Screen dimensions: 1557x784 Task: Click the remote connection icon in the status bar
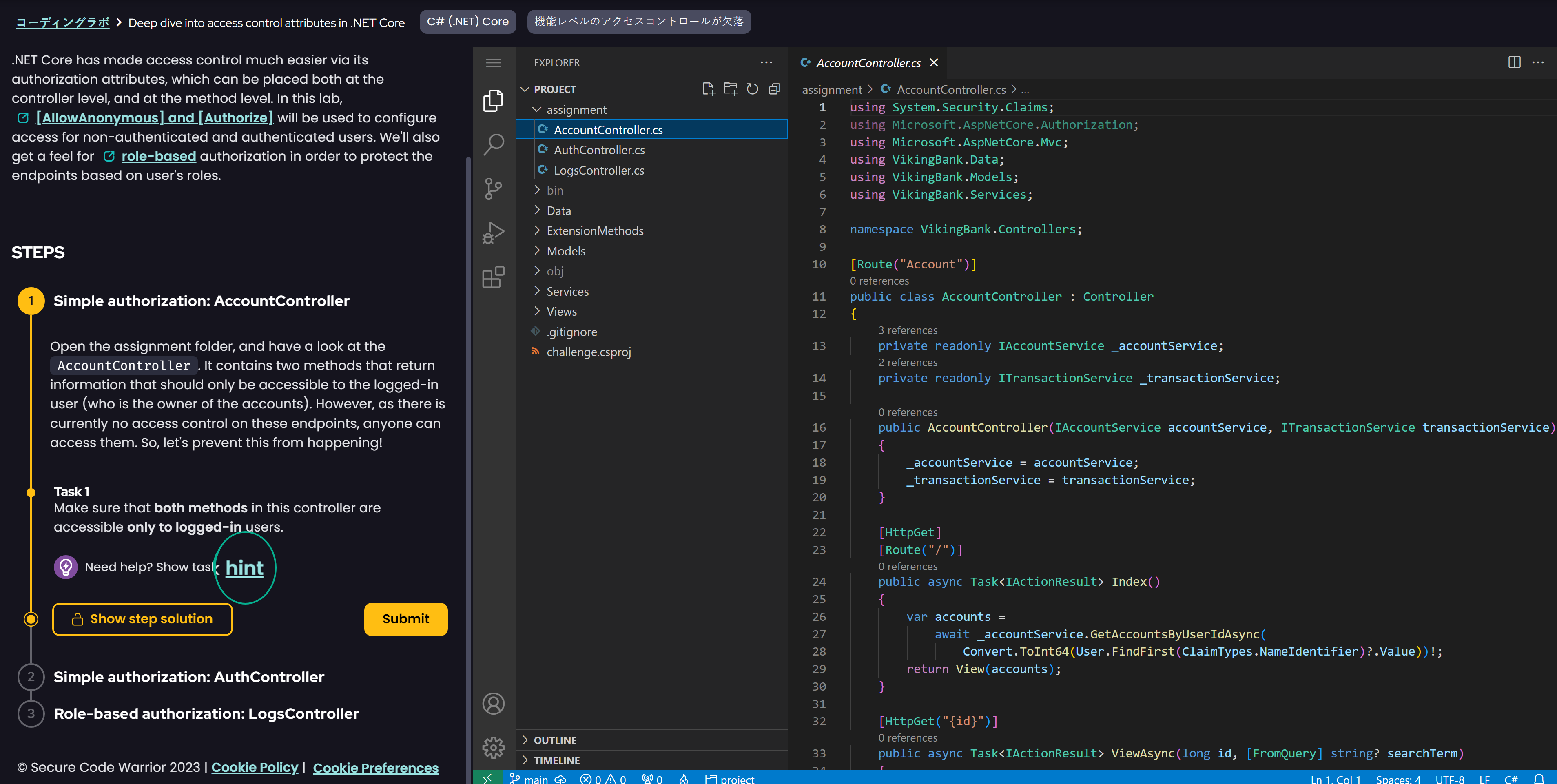coord(487,779)
